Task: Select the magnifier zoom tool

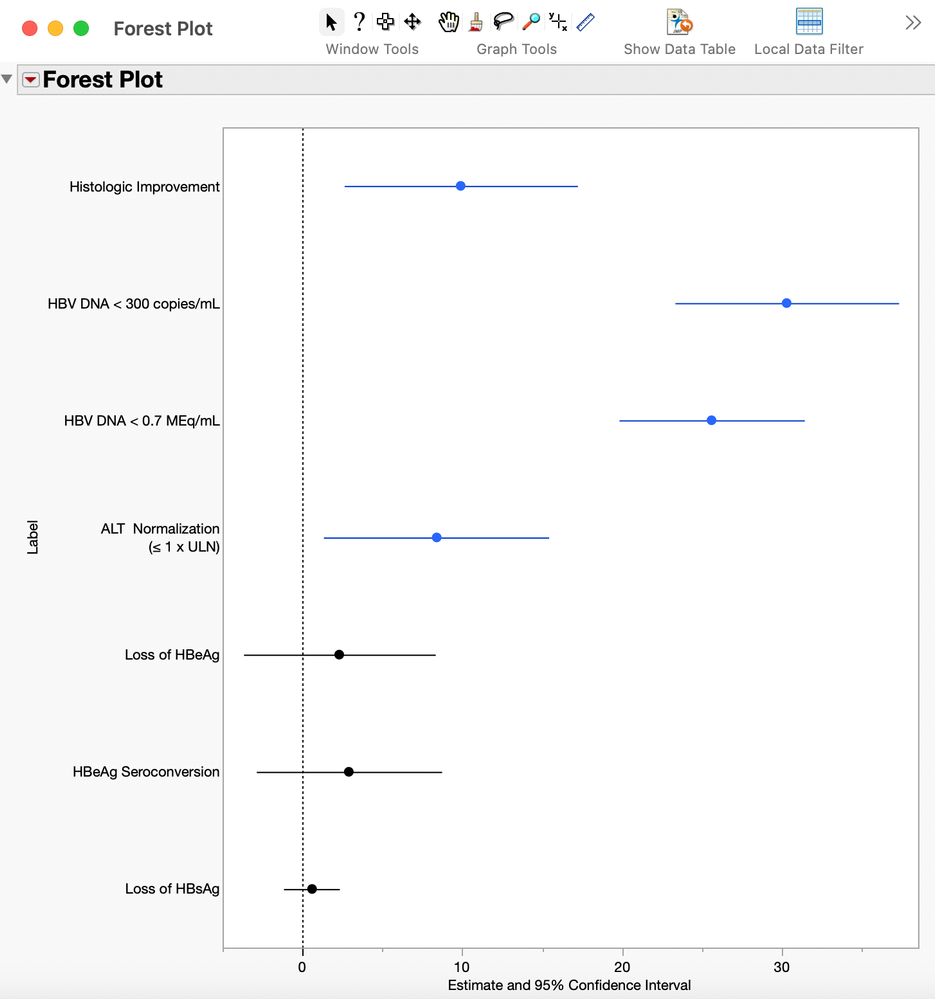Action: [x=531, y=22]
